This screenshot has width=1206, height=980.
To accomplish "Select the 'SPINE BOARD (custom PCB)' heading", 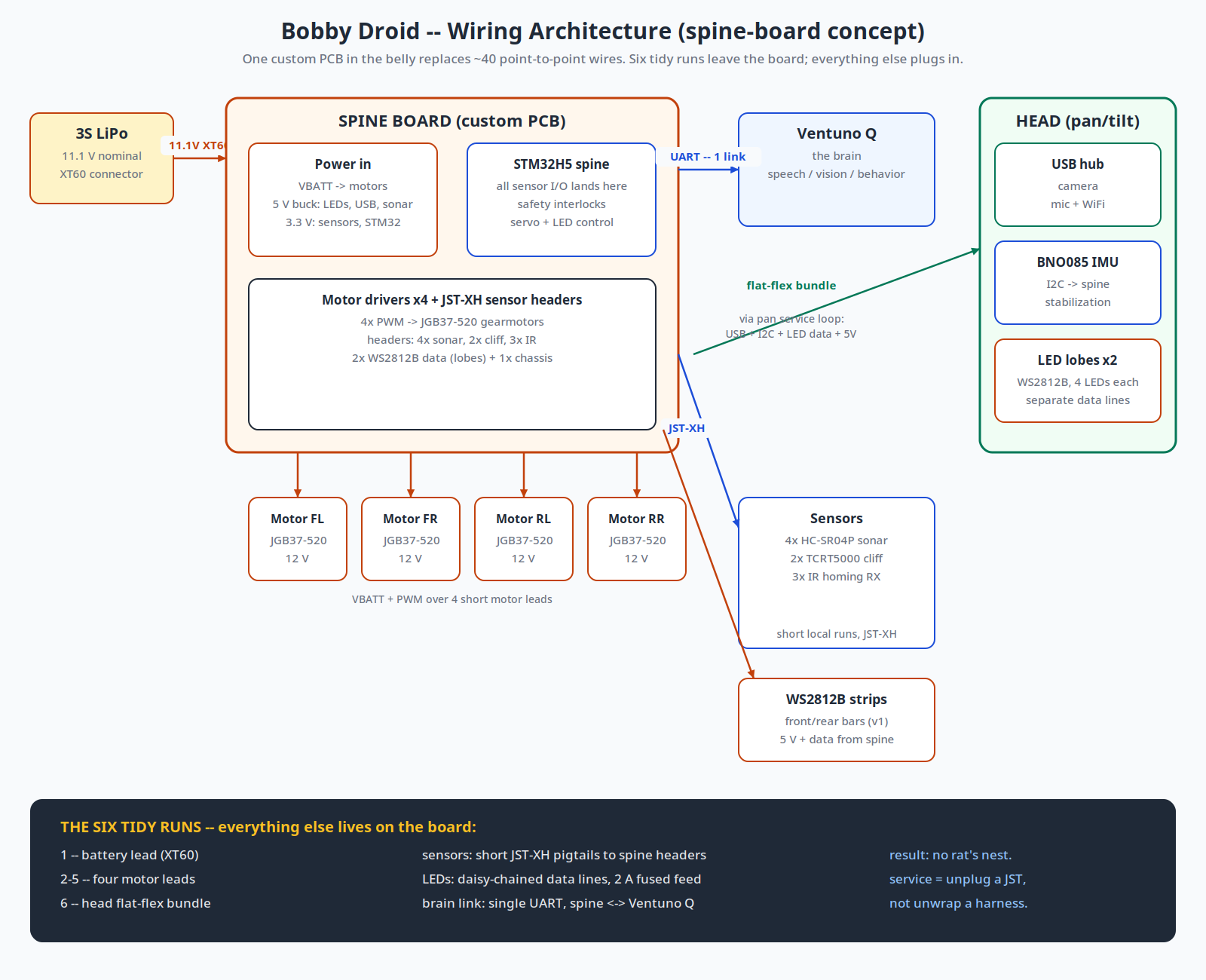I will pos(452,121).
